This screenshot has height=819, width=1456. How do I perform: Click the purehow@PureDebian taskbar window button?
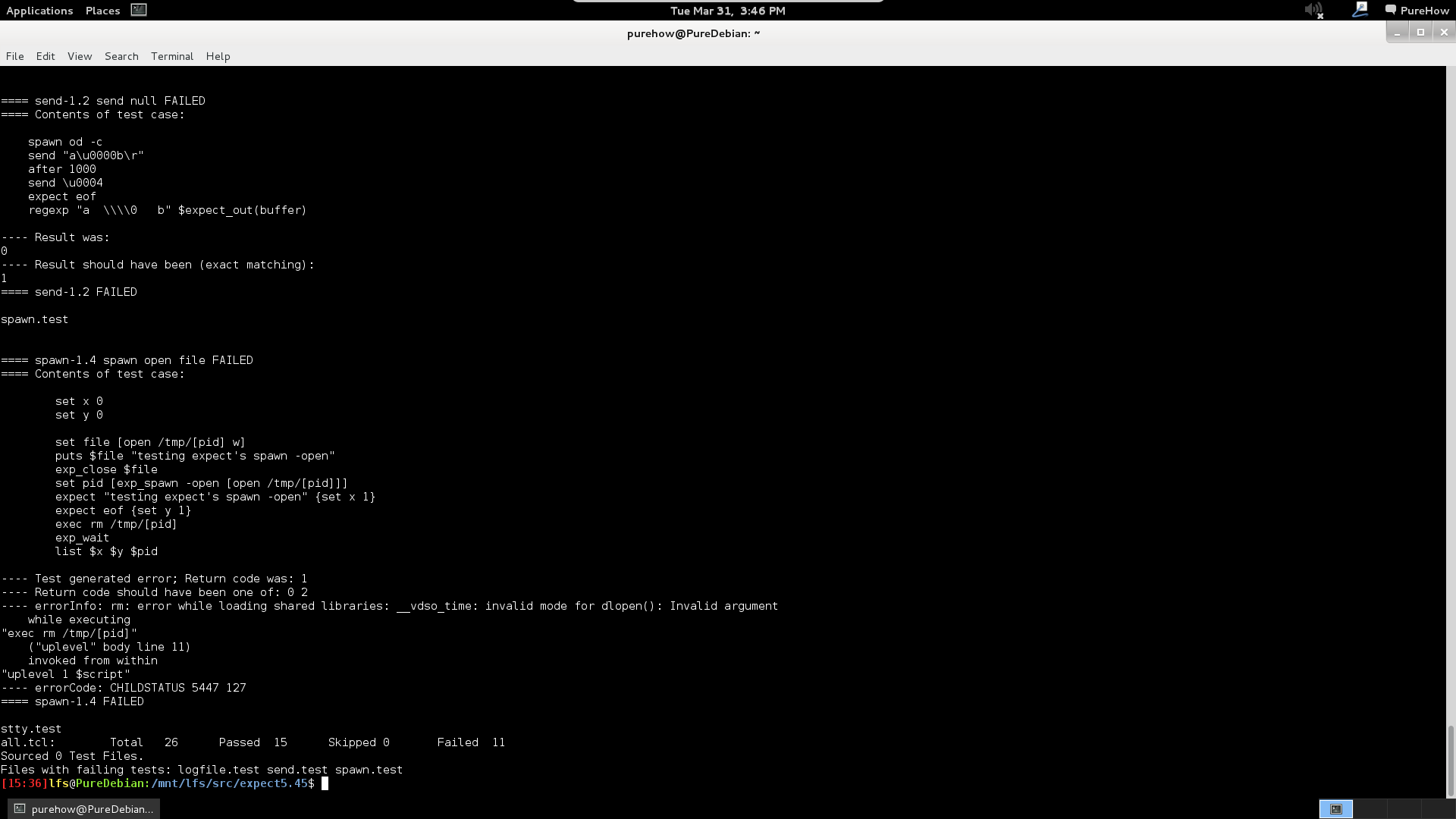tap(84, 809)
